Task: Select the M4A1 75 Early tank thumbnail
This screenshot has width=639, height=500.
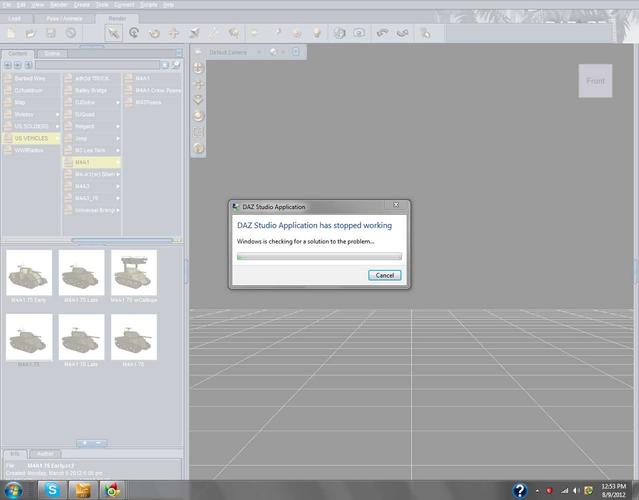Action: click(x=29, y=273)
